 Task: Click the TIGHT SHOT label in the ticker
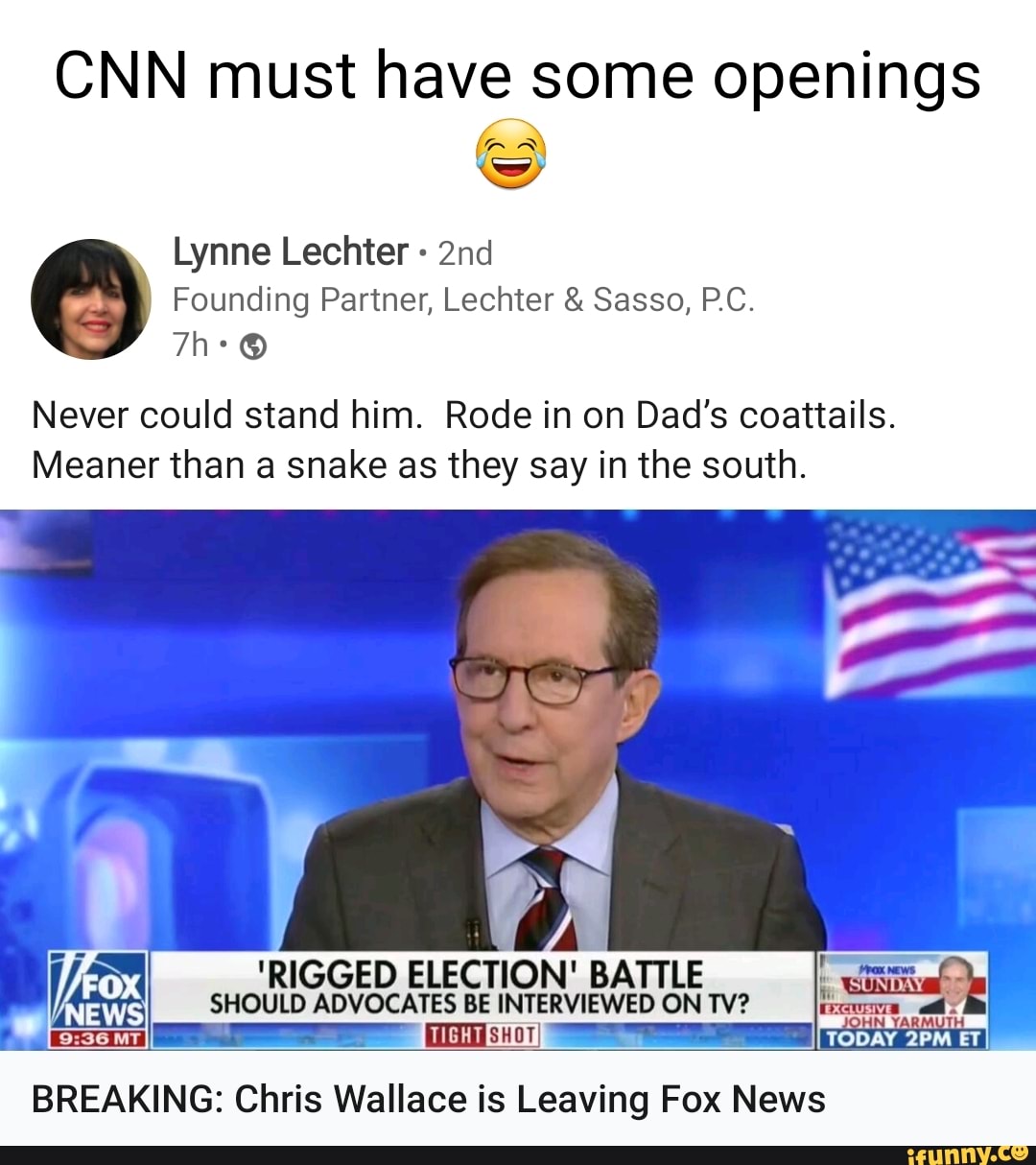point(483,1035)
